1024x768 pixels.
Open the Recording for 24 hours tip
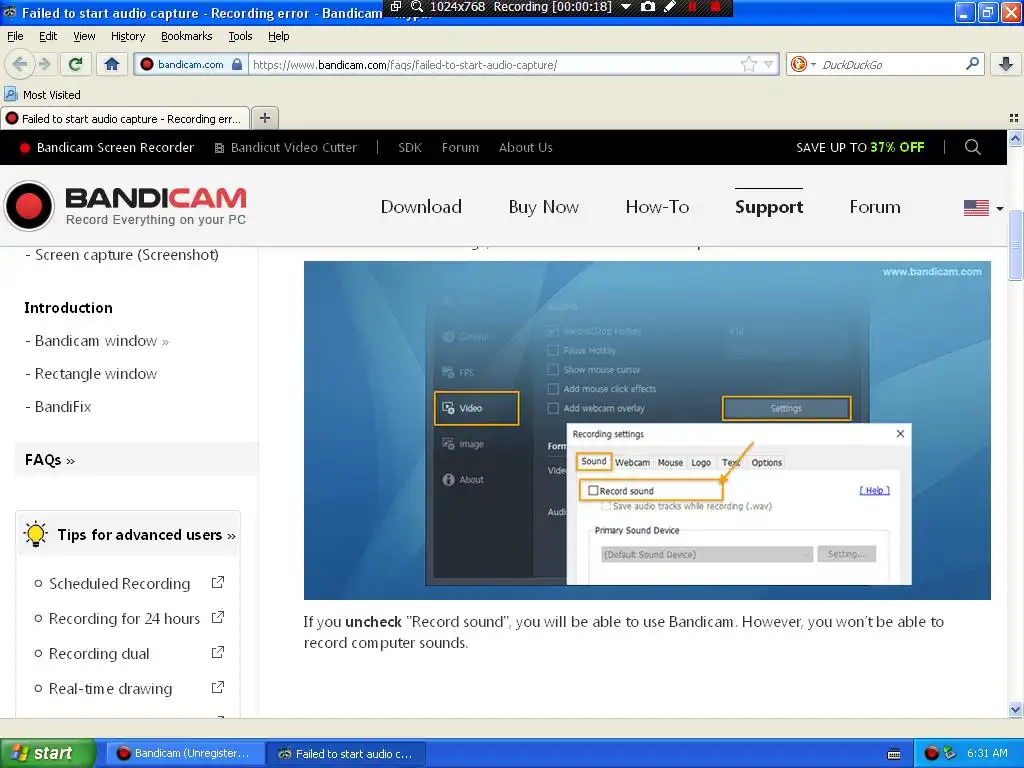(124, 618)
